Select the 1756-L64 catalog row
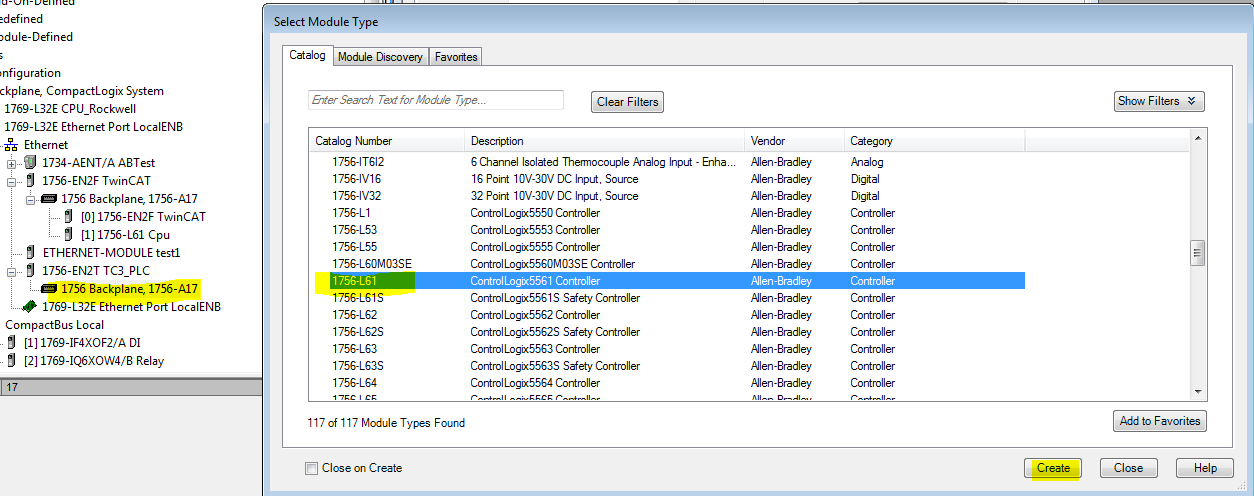The width and height of the screenshot is (1254, 496). tap(668, 383)
